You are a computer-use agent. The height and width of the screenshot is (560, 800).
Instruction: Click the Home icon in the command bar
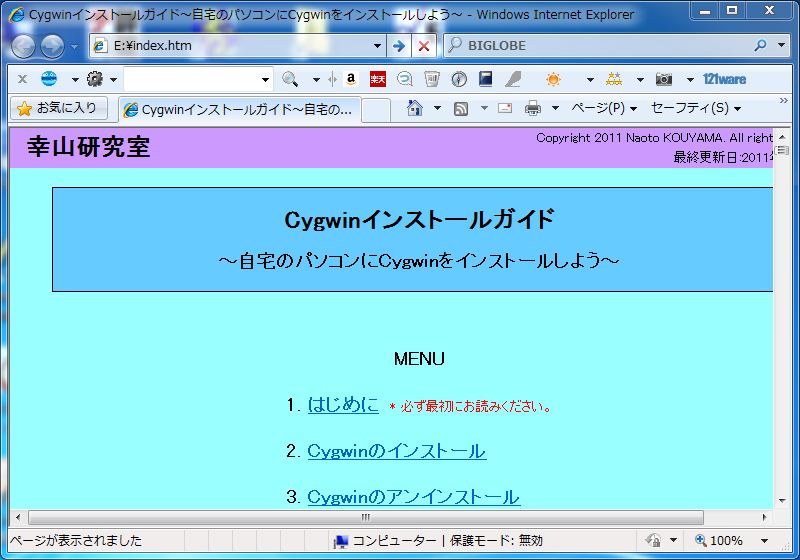pos(415,108)
